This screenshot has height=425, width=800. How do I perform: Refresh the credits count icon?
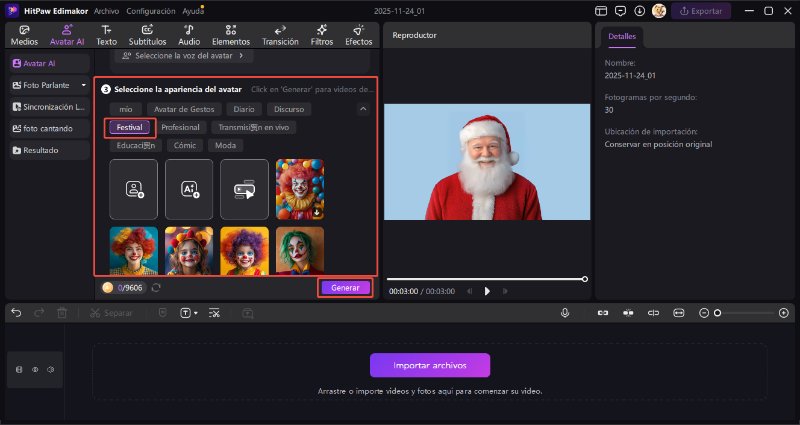[x=156, y=288]
